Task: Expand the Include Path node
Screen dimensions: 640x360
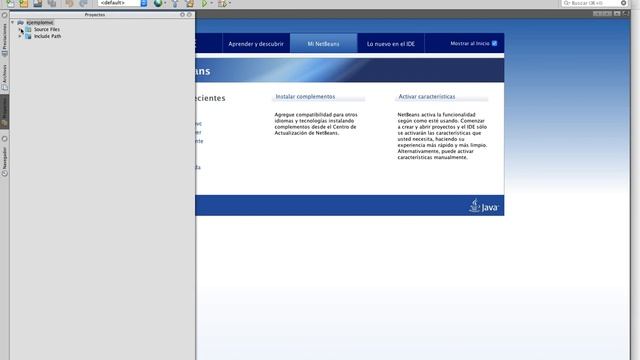Action: (x=20, y=36)
